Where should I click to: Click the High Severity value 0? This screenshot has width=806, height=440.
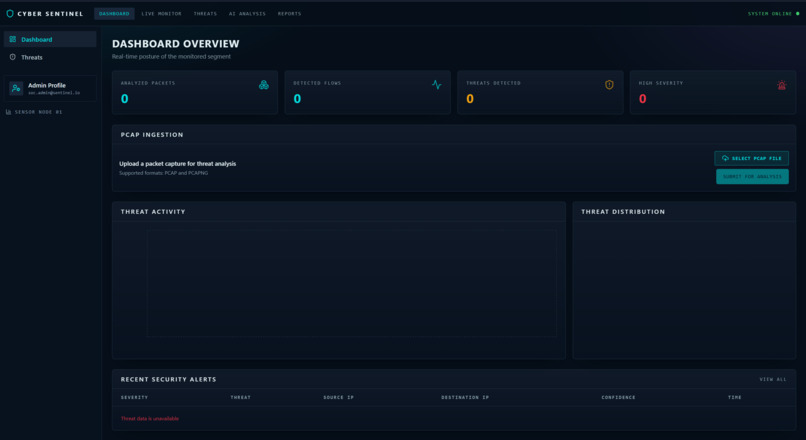[x=643, y=99]
